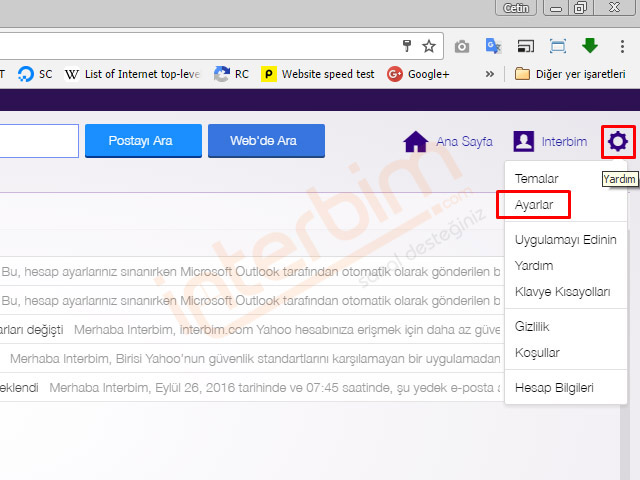
Task: Open Gizlilik menu entry
Action: 566,327
